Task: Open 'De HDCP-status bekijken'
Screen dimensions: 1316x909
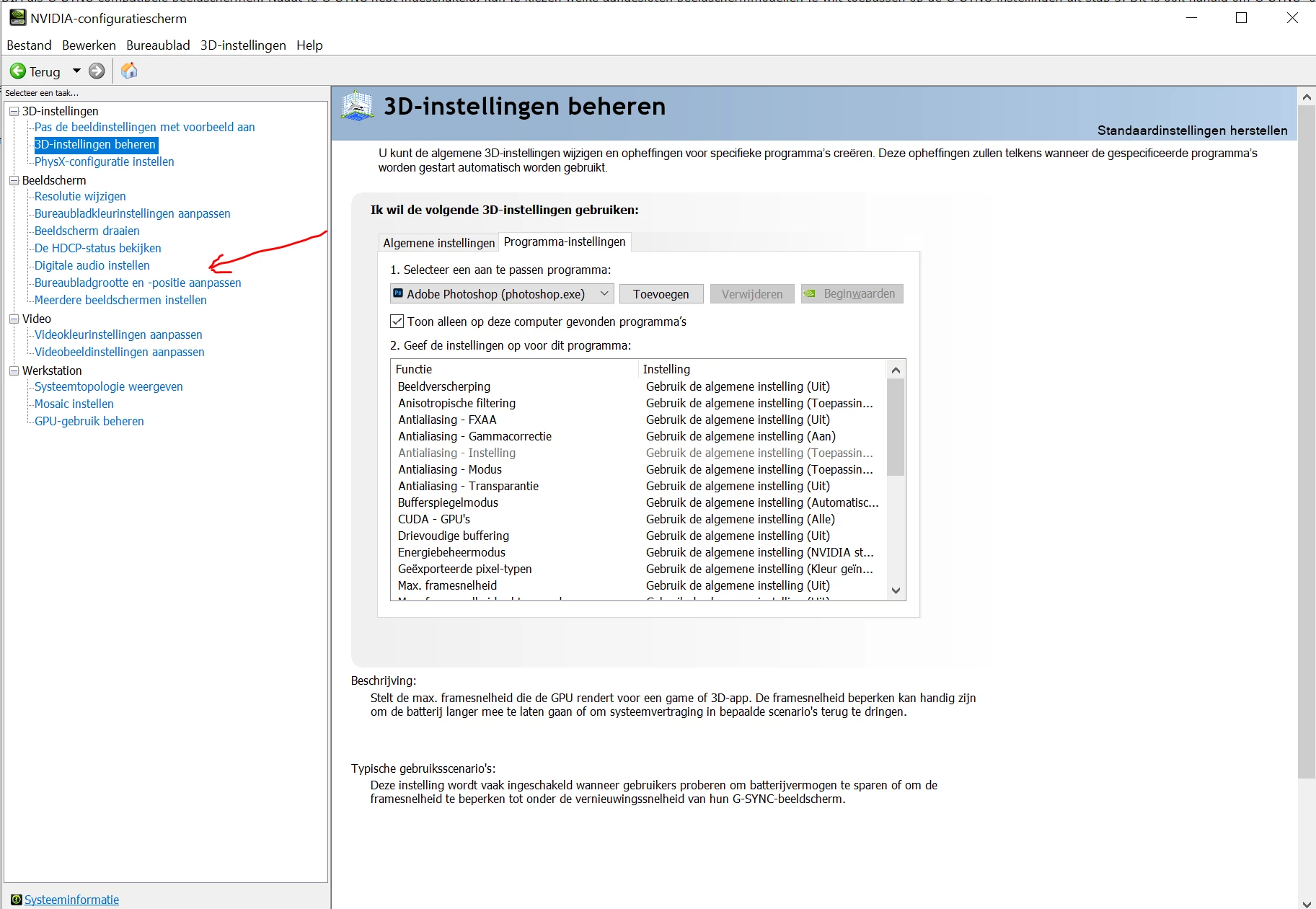Action: (x=98, y=248)
